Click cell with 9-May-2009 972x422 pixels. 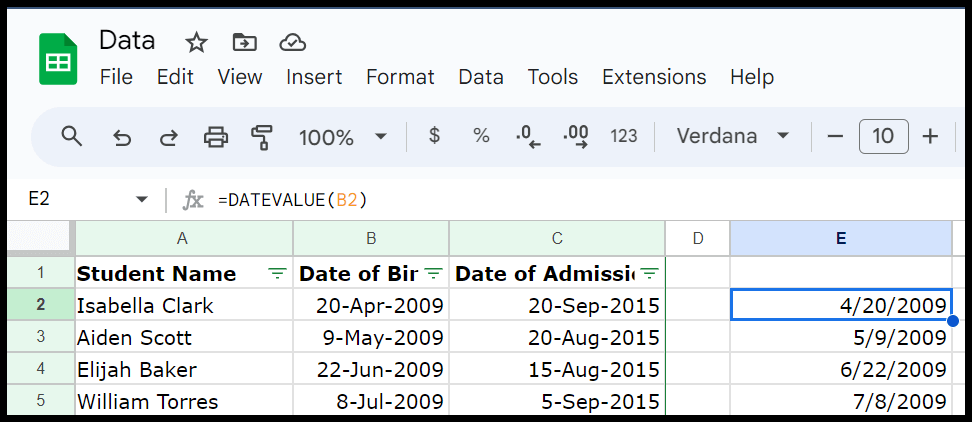371,337
